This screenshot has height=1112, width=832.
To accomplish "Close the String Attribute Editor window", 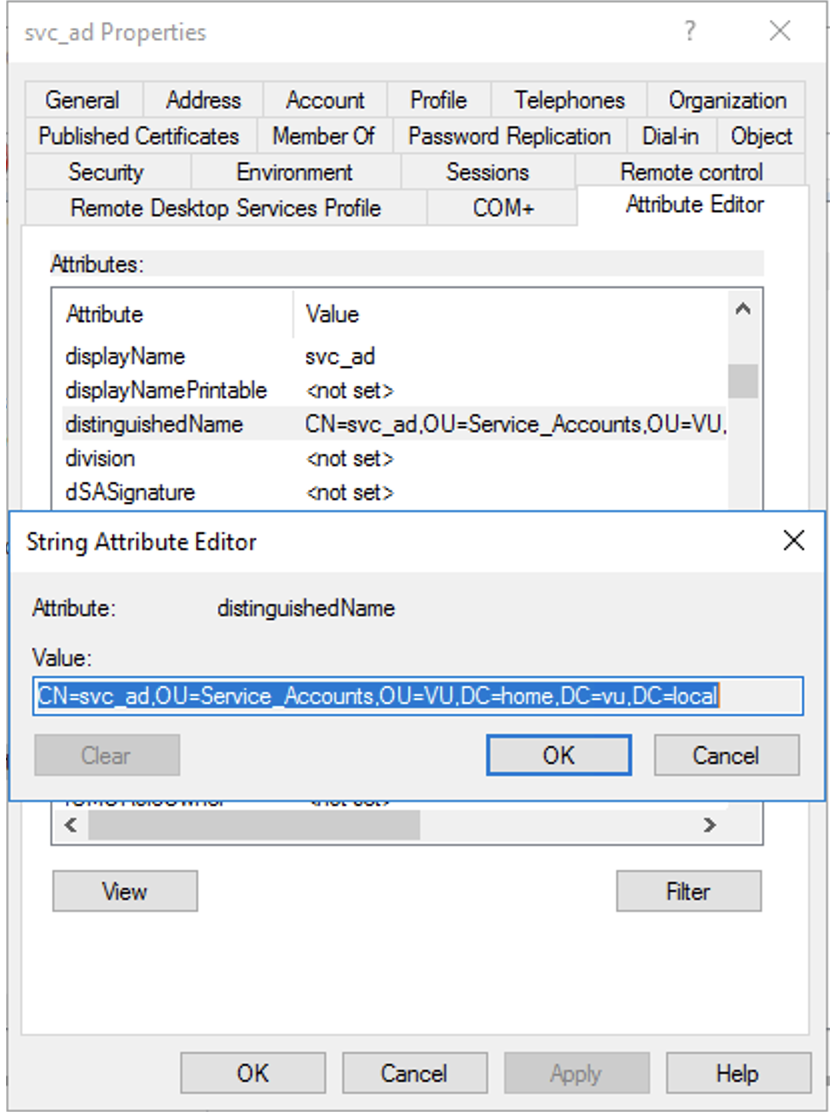I will (793, 541).
